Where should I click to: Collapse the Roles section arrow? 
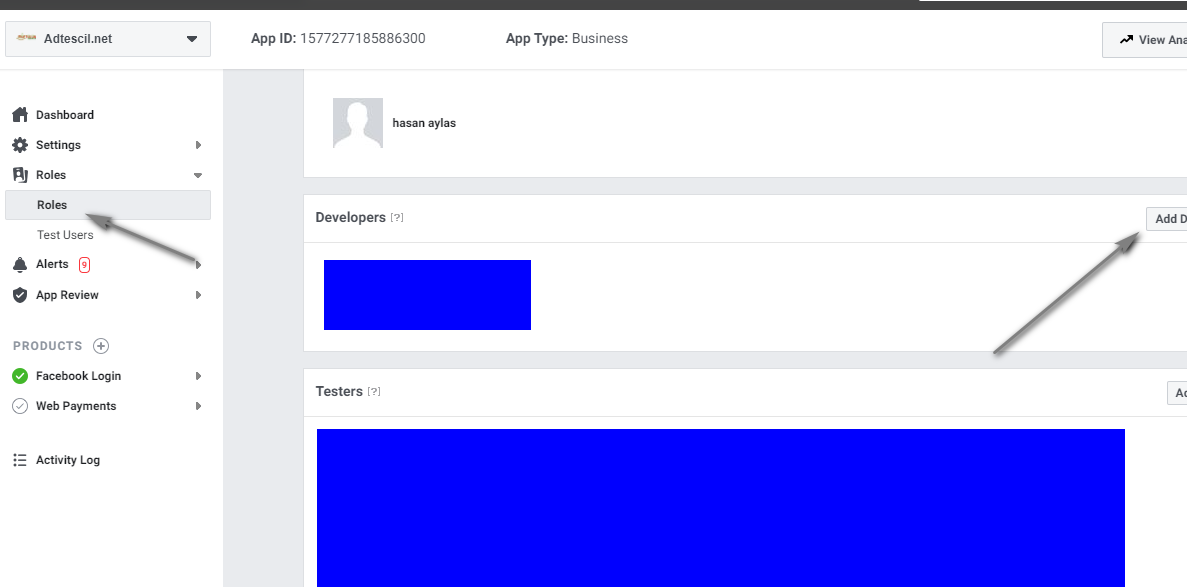(x=198, y=175)
